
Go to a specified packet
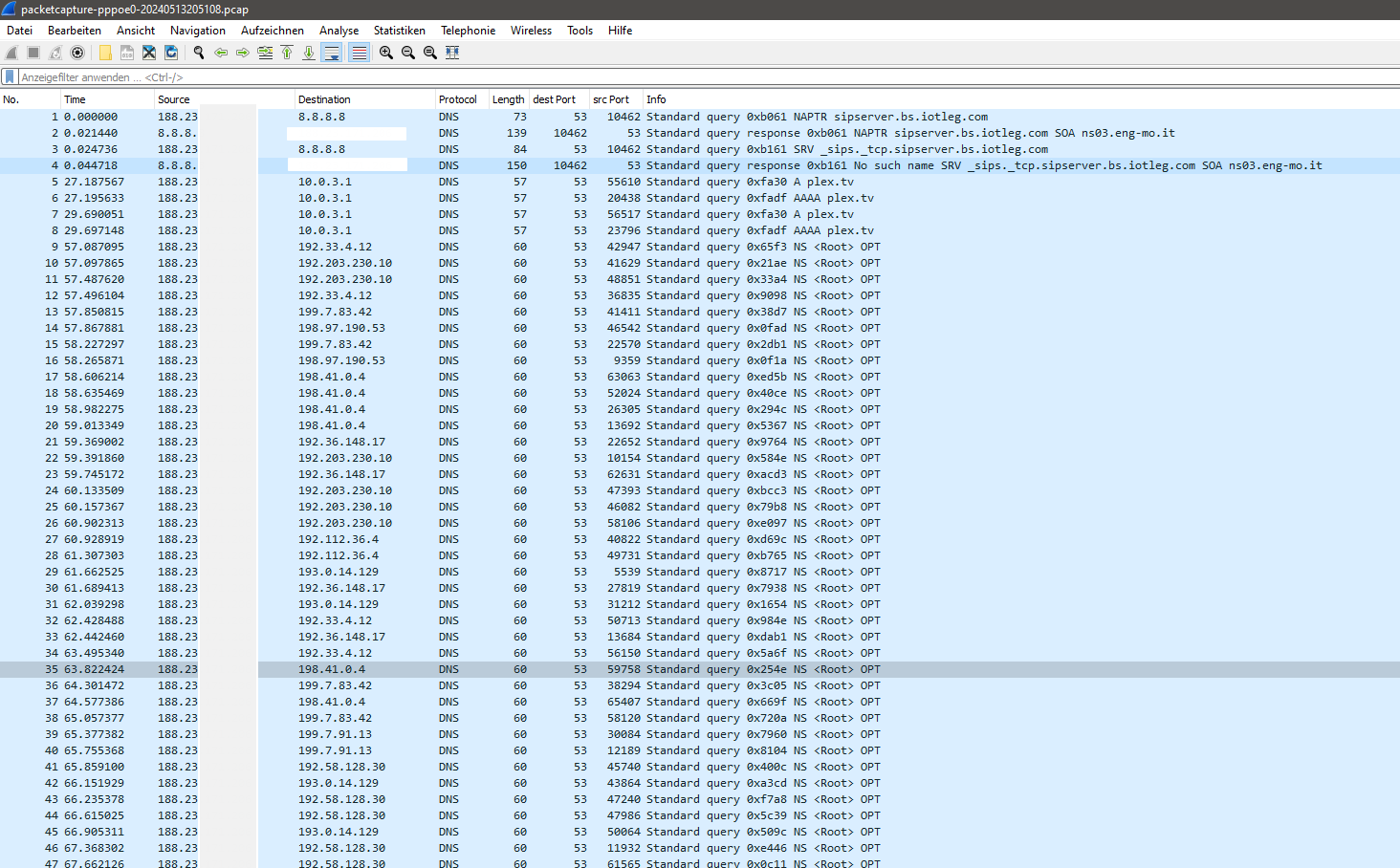coord(265,53)
